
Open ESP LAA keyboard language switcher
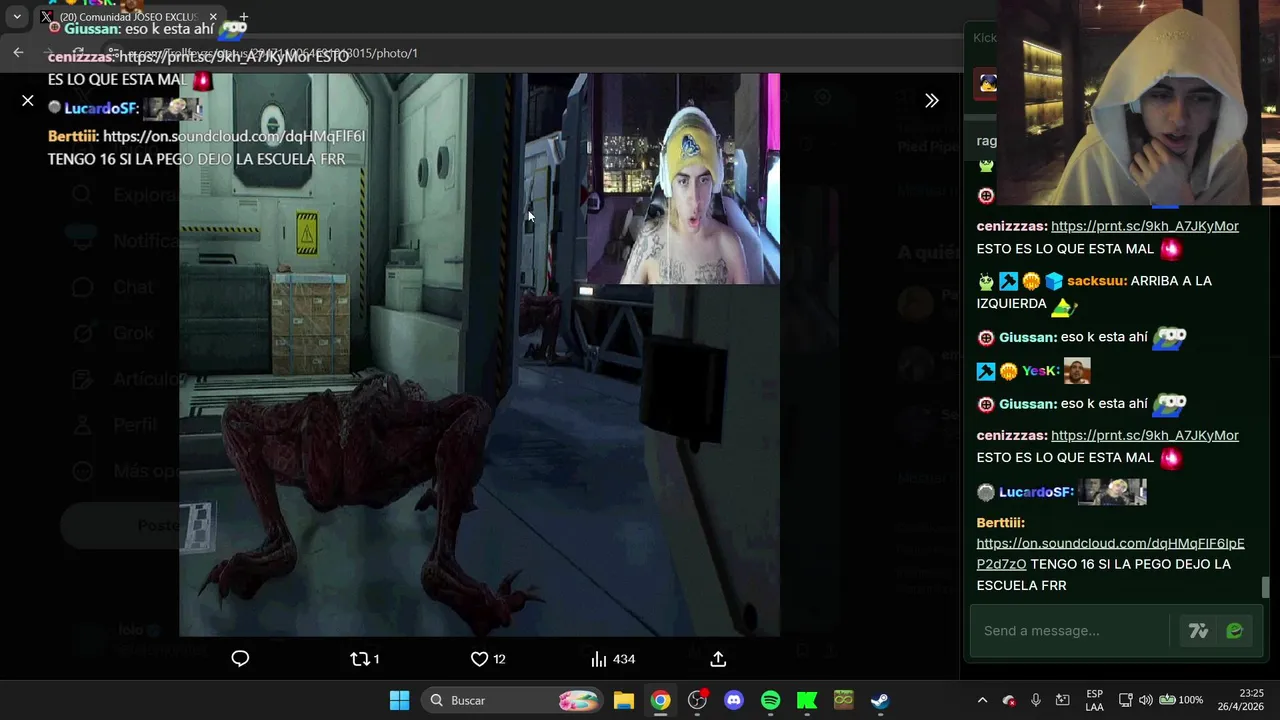tap(1094, 700)
